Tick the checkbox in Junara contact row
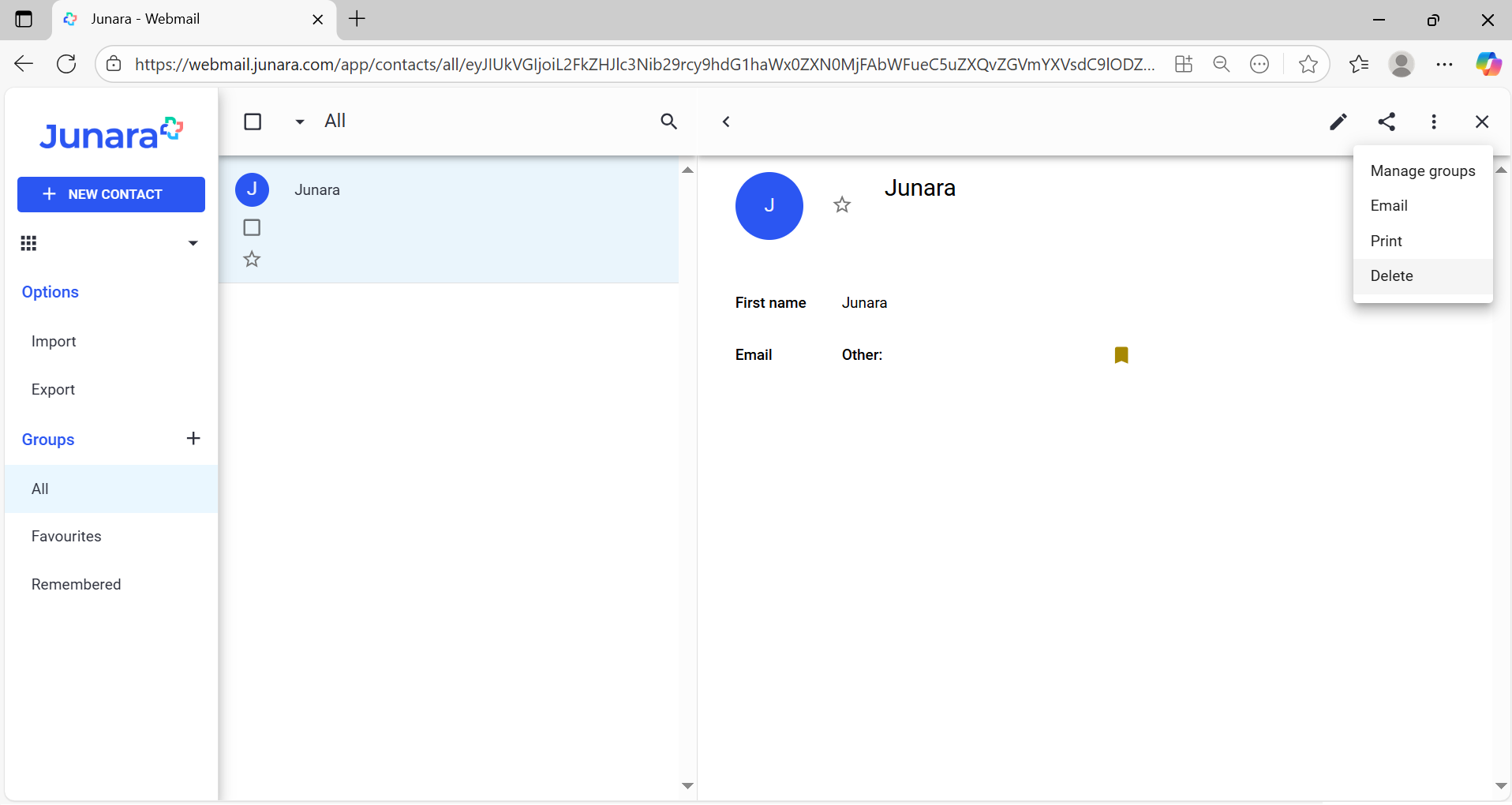Screen dimensions: 1512x805 pyautogui.click(x=252, y=227)
